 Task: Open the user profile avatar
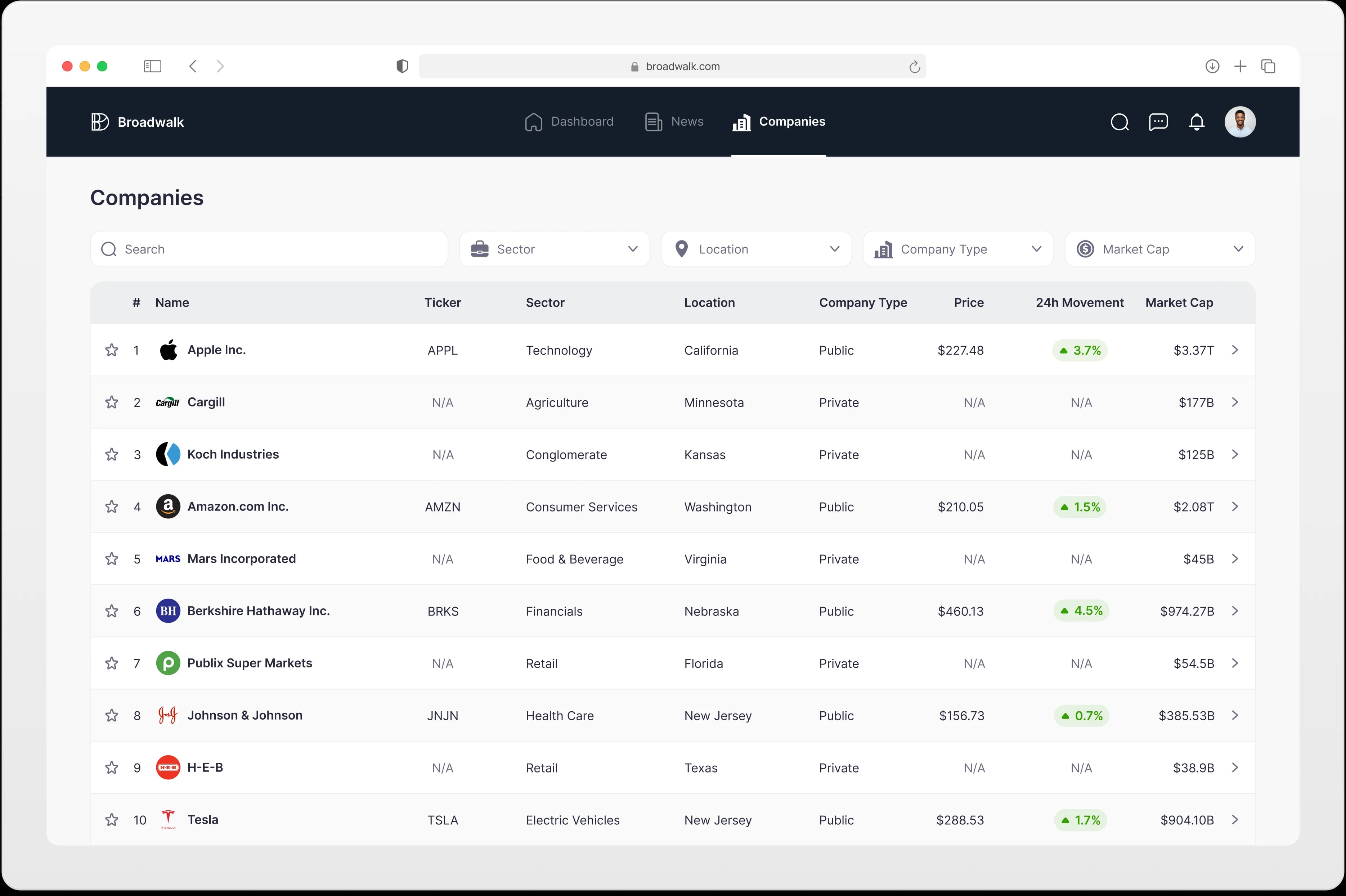1240,122
